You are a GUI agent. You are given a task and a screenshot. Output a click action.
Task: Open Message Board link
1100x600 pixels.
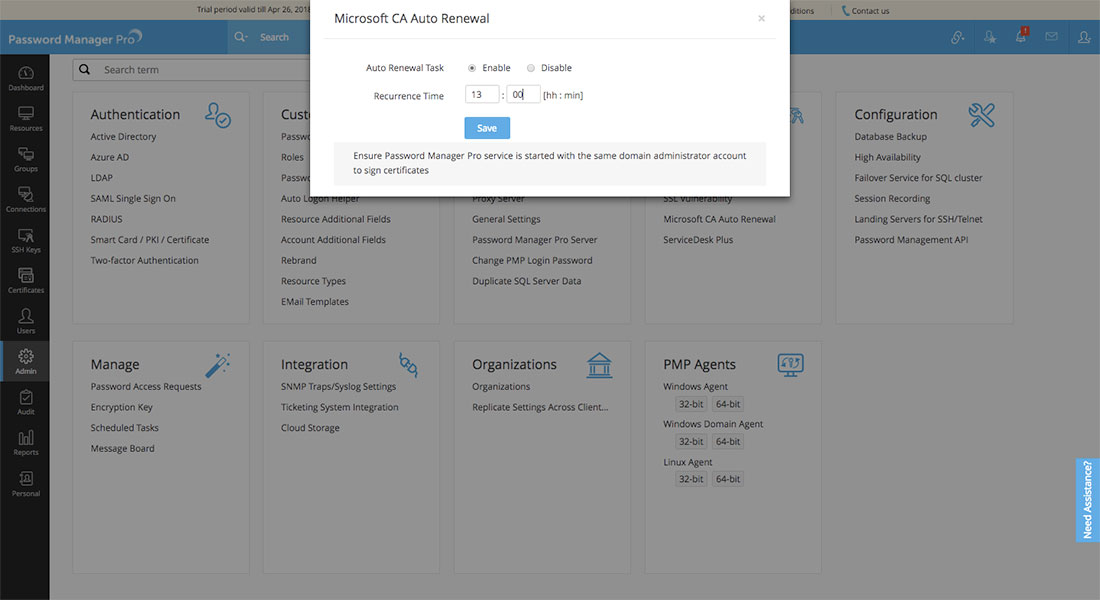pyautogui.click(x=123, y=448)
